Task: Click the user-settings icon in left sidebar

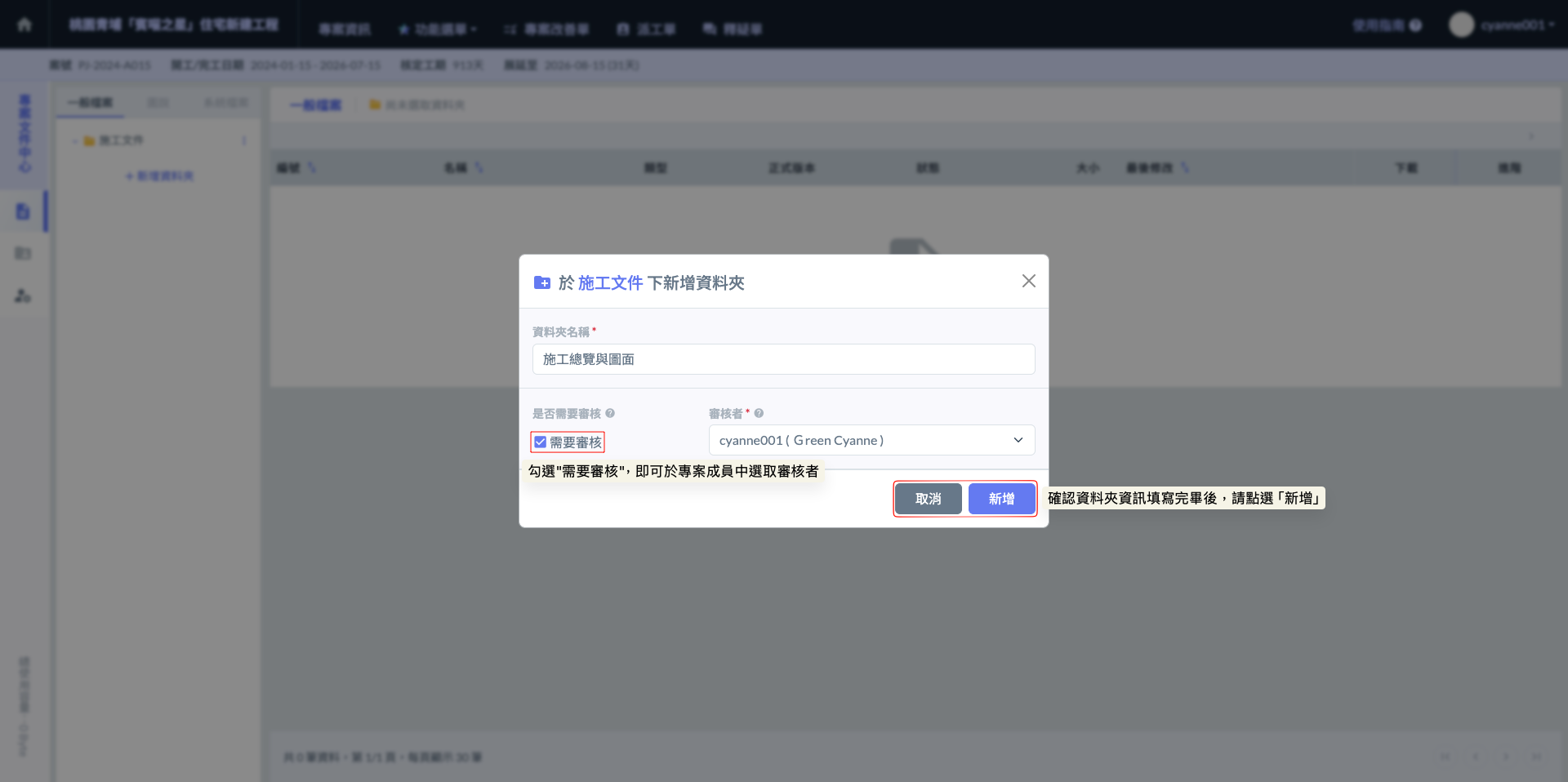Action: 23,295
